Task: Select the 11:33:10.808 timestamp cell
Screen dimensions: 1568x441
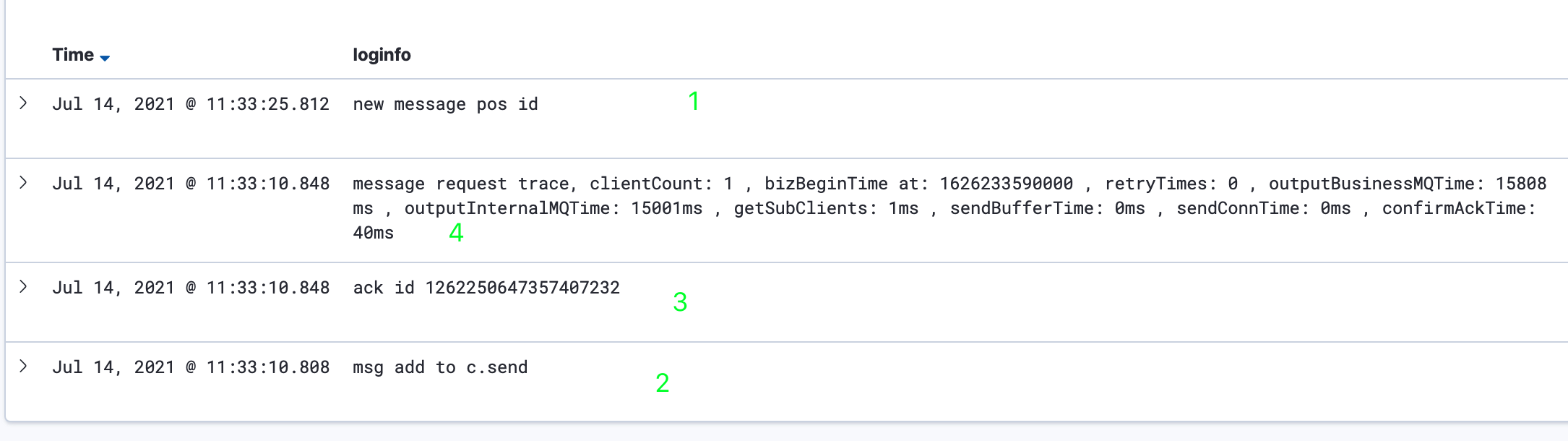Action: [191, 367]
